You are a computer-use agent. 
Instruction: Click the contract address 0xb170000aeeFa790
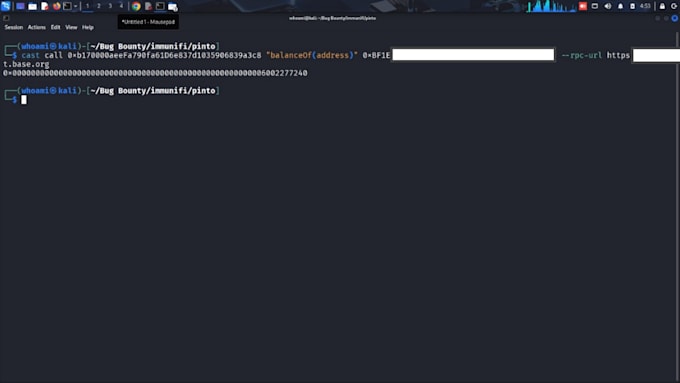click(164, 56)
